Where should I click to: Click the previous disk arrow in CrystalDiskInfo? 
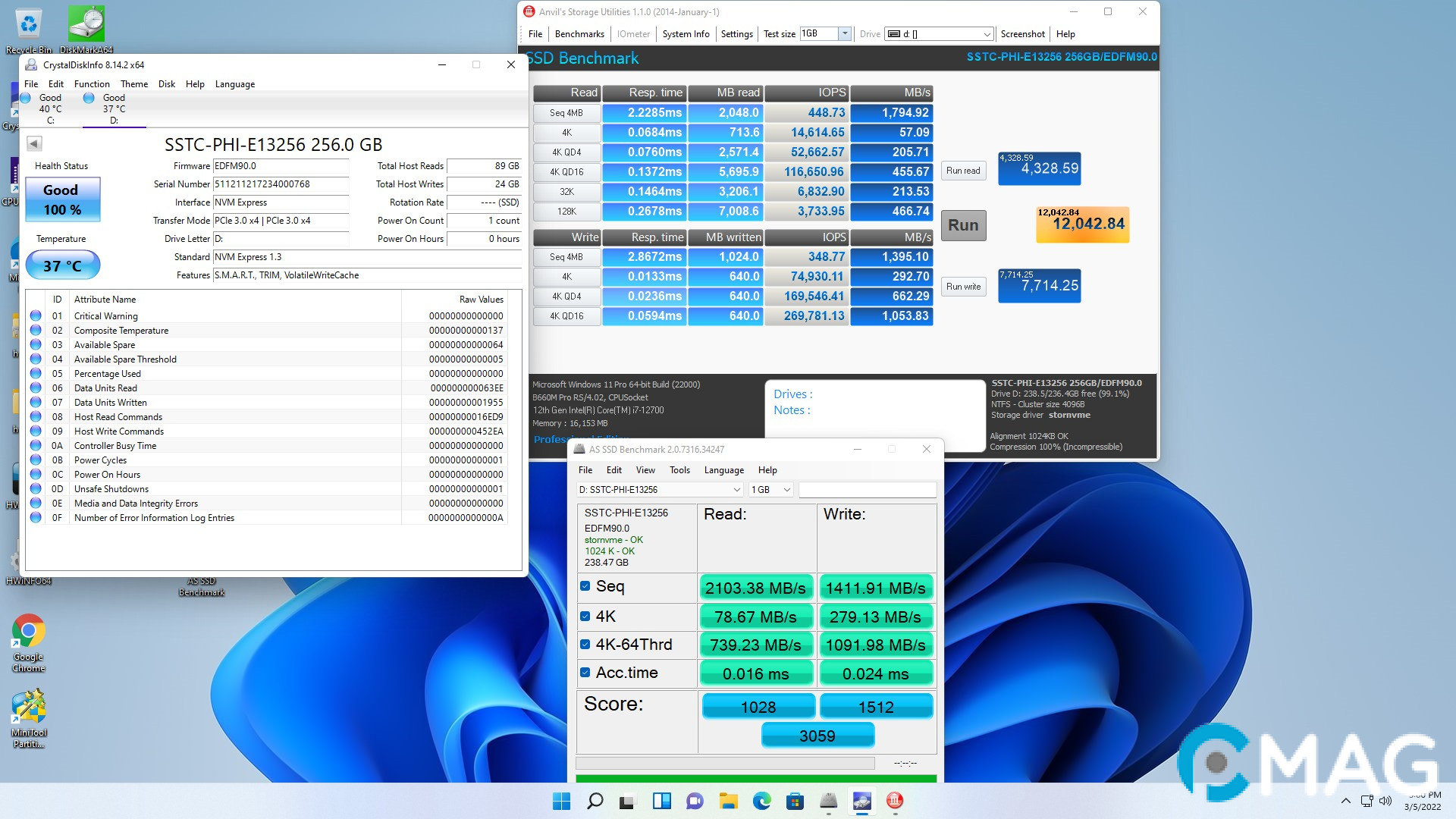(34, 143)
